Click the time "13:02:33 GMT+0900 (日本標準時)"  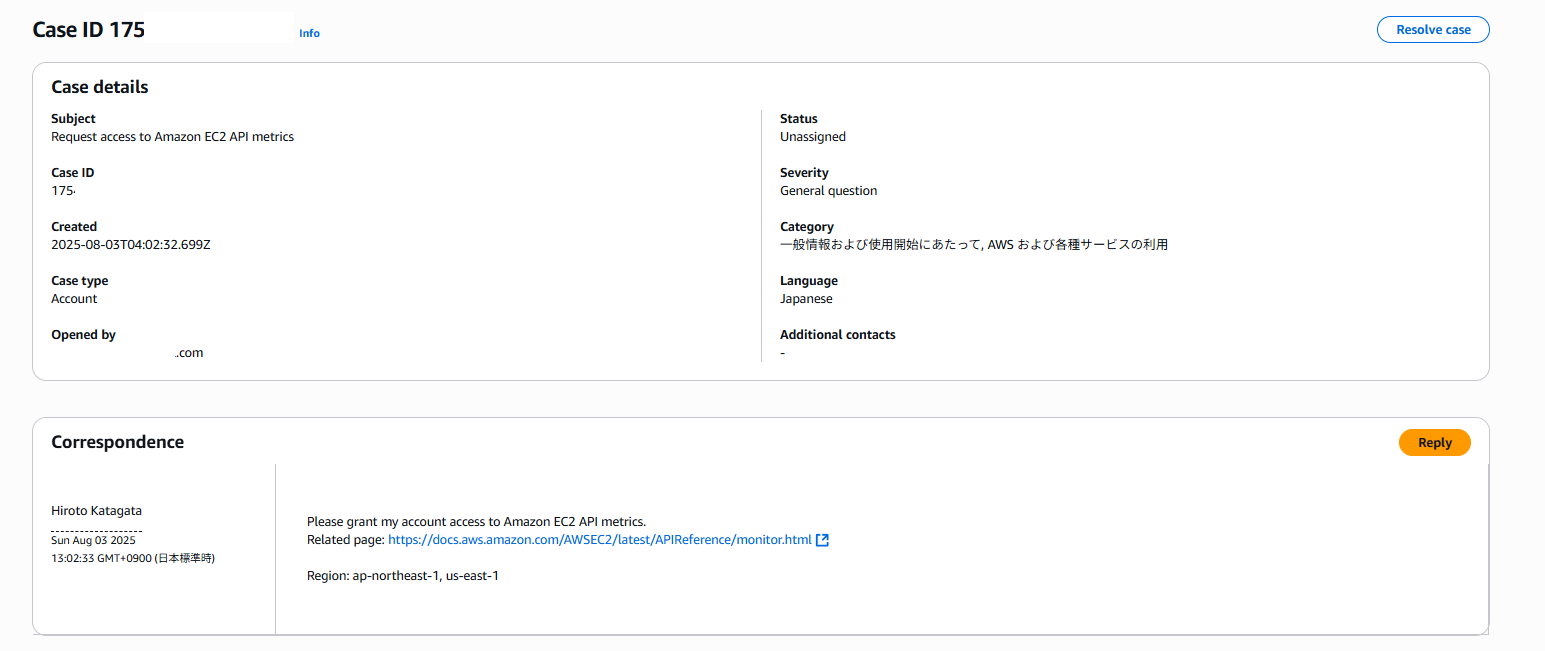coord(133,558)
